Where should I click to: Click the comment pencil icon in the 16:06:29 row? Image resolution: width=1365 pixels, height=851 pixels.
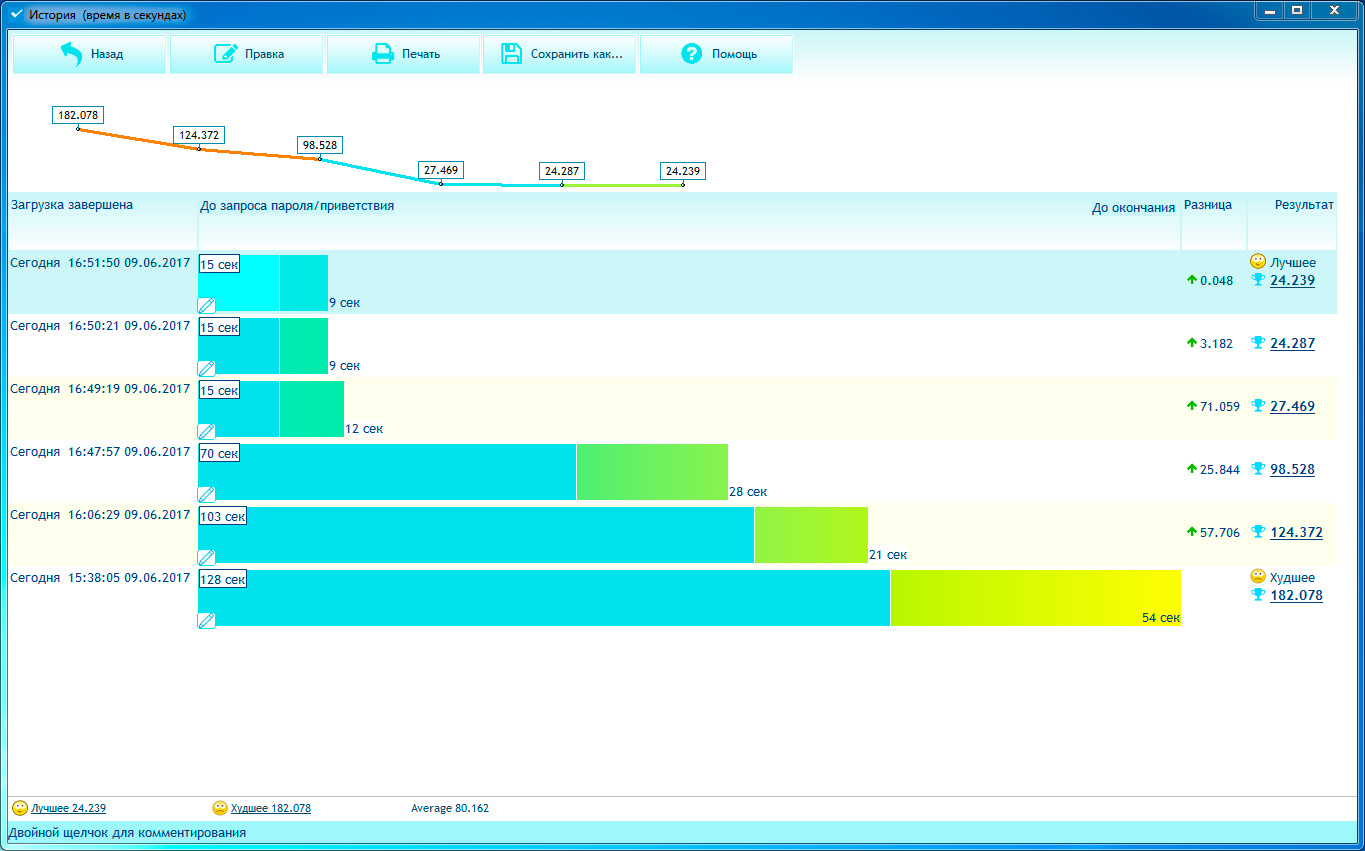pyautogui.click(x=207, y=557)
